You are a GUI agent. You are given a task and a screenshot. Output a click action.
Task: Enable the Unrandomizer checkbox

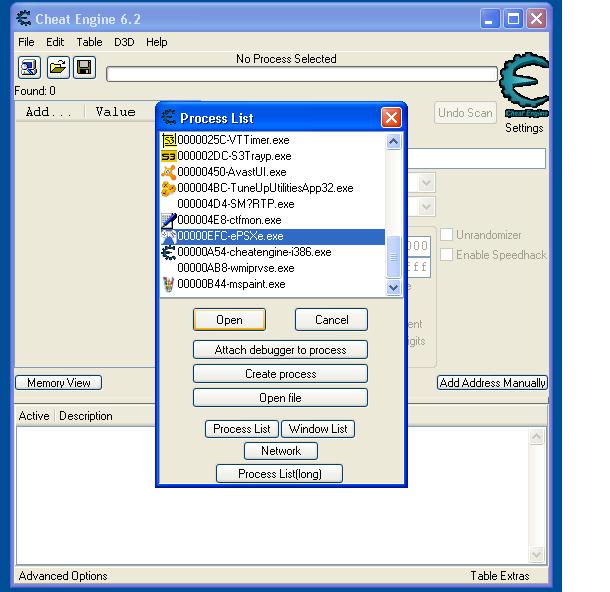[446, 235]
